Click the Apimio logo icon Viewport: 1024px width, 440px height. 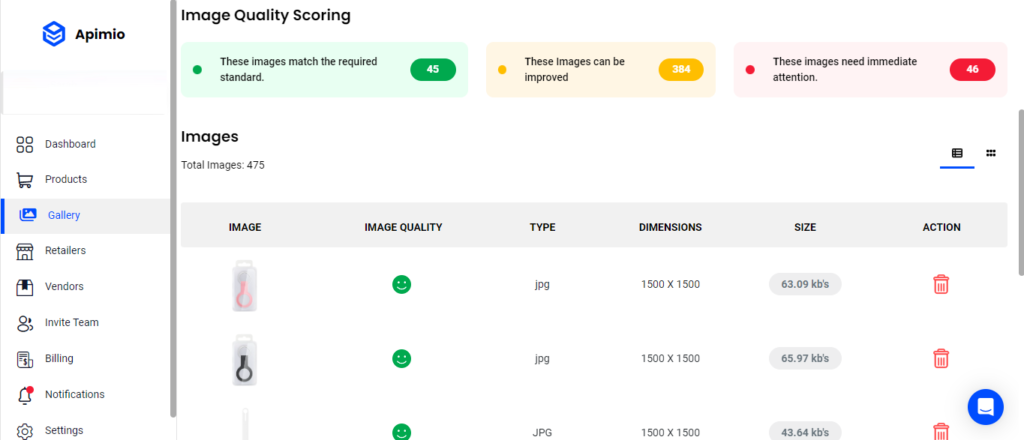point(53,34)
